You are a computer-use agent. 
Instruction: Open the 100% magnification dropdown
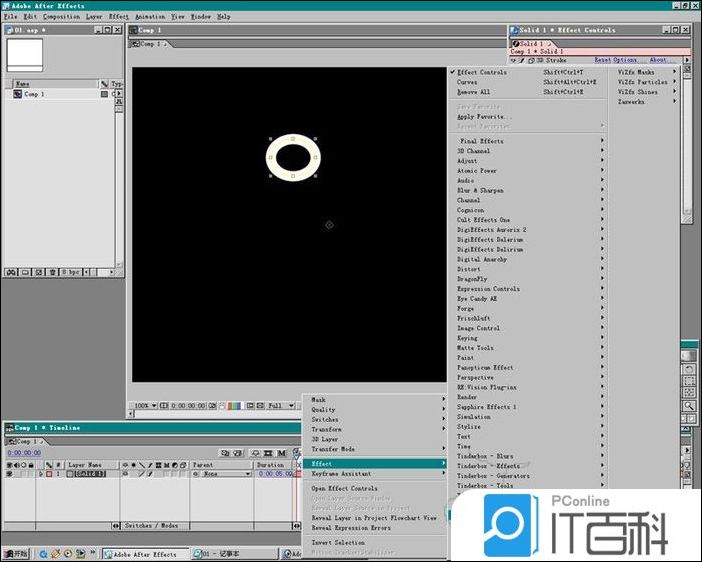click(x=145, y=406)
